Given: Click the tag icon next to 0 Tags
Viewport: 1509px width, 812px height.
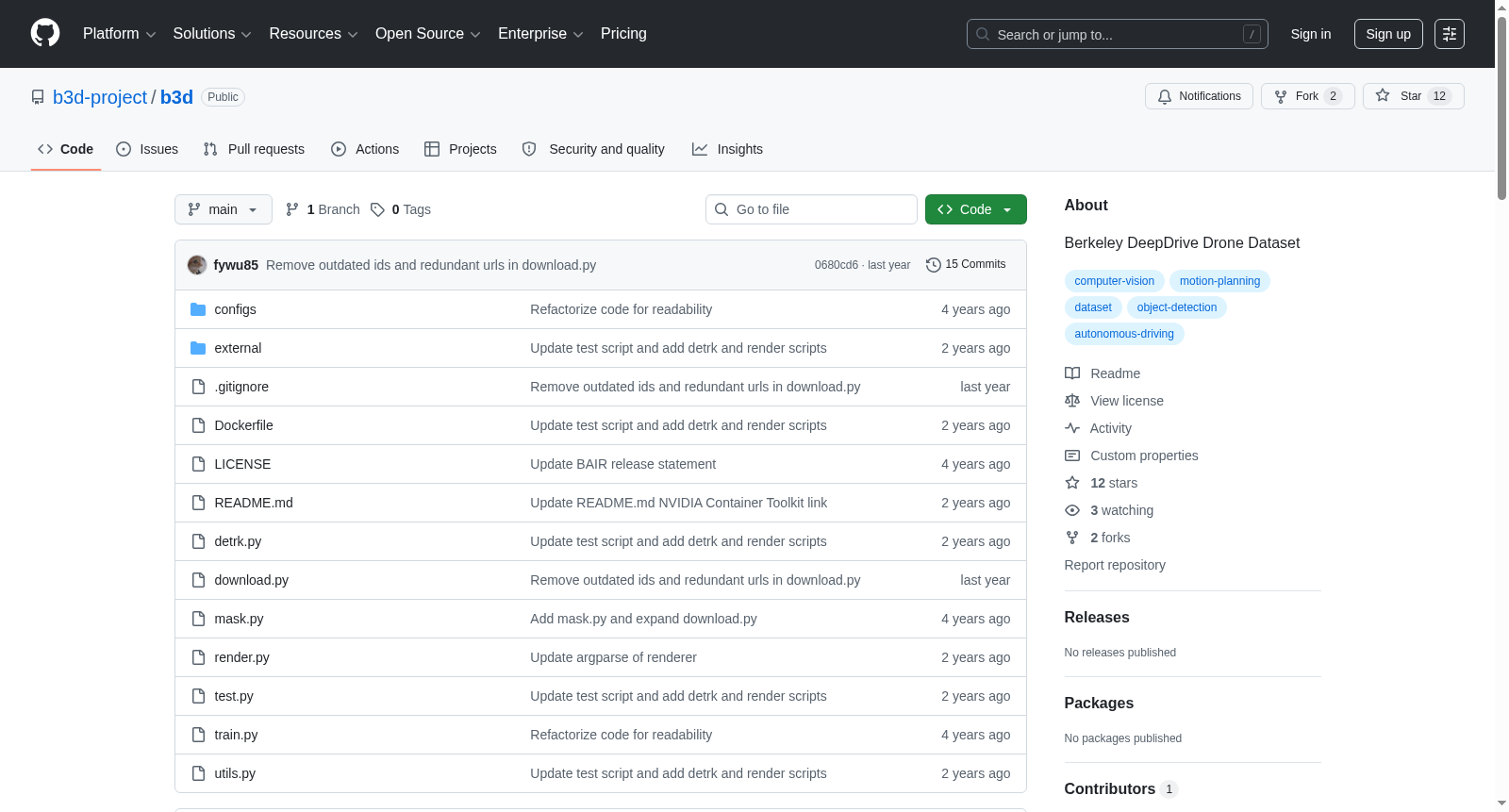Looking at the screenshot, I should (x=377, y=209).
